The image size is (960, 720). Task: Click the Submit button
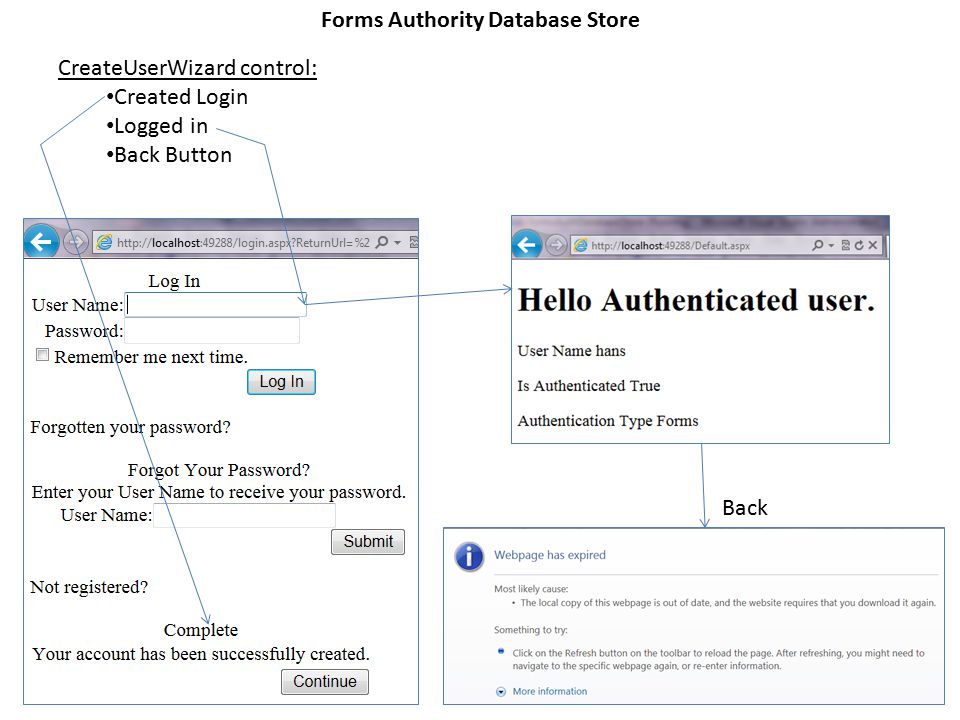368,541
